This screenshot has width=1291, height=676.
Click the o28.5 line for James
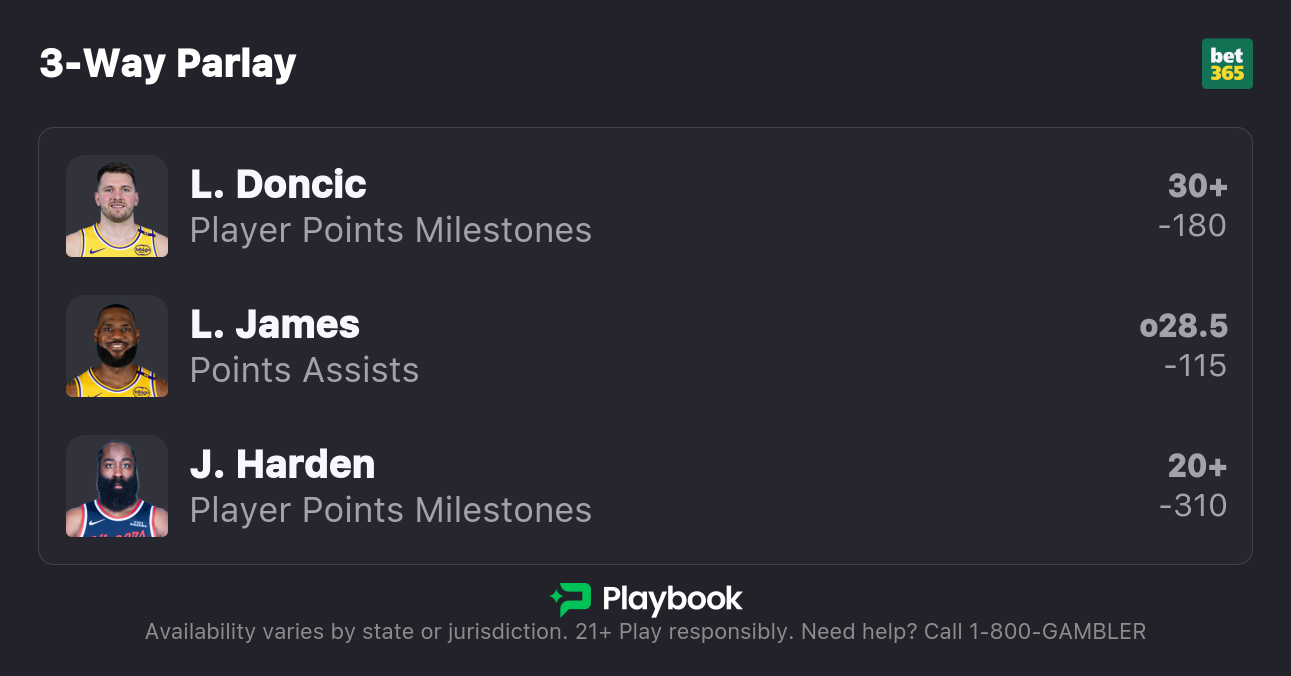[x=1183, y=326]
